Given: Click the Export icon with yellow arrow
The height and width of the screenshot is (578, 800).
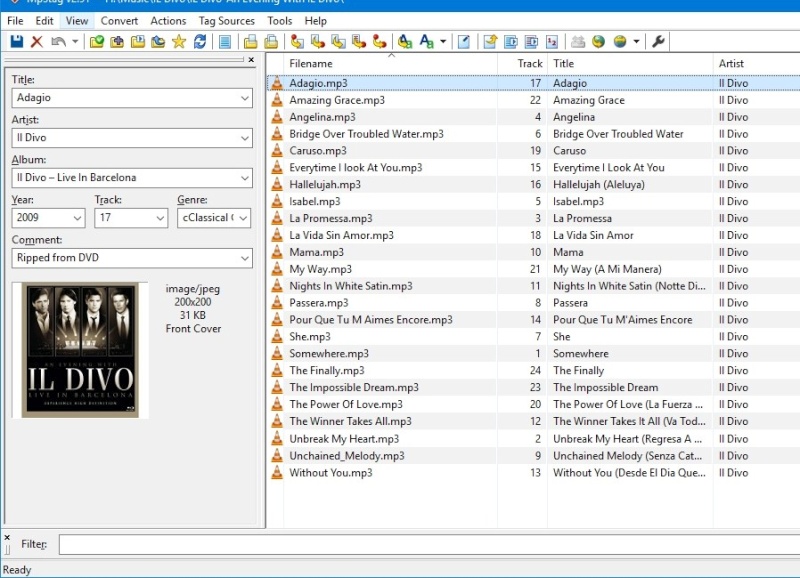Looking at the screenshot, I should [490, 41].
